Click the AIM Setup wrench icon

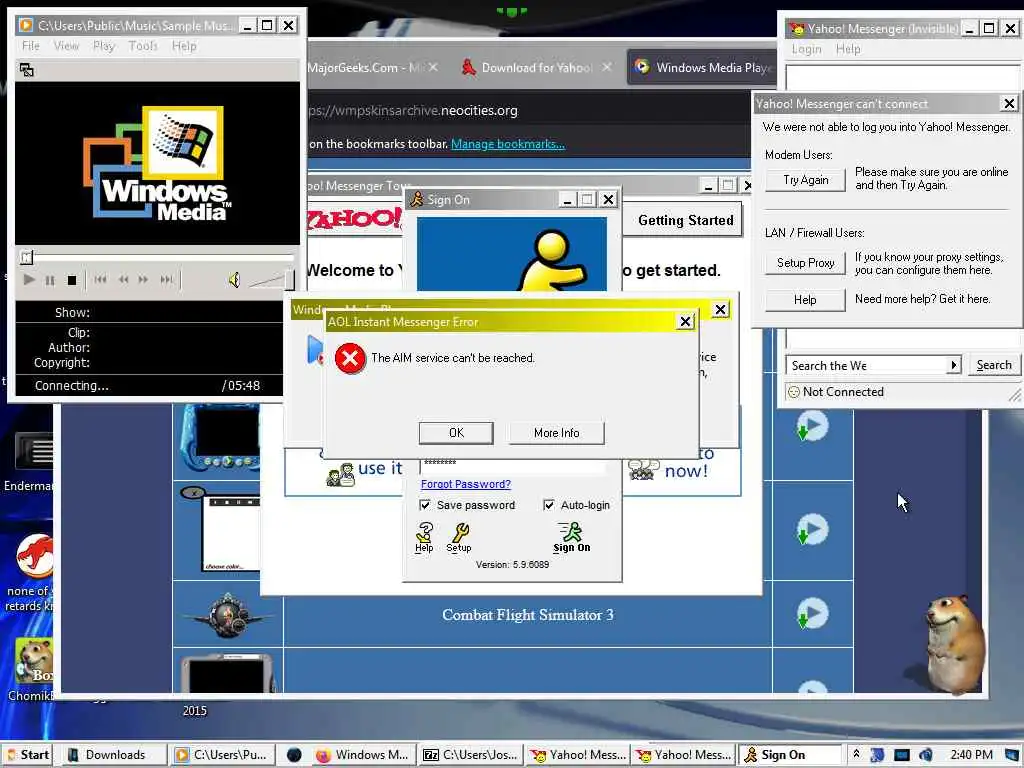(459, 537)
